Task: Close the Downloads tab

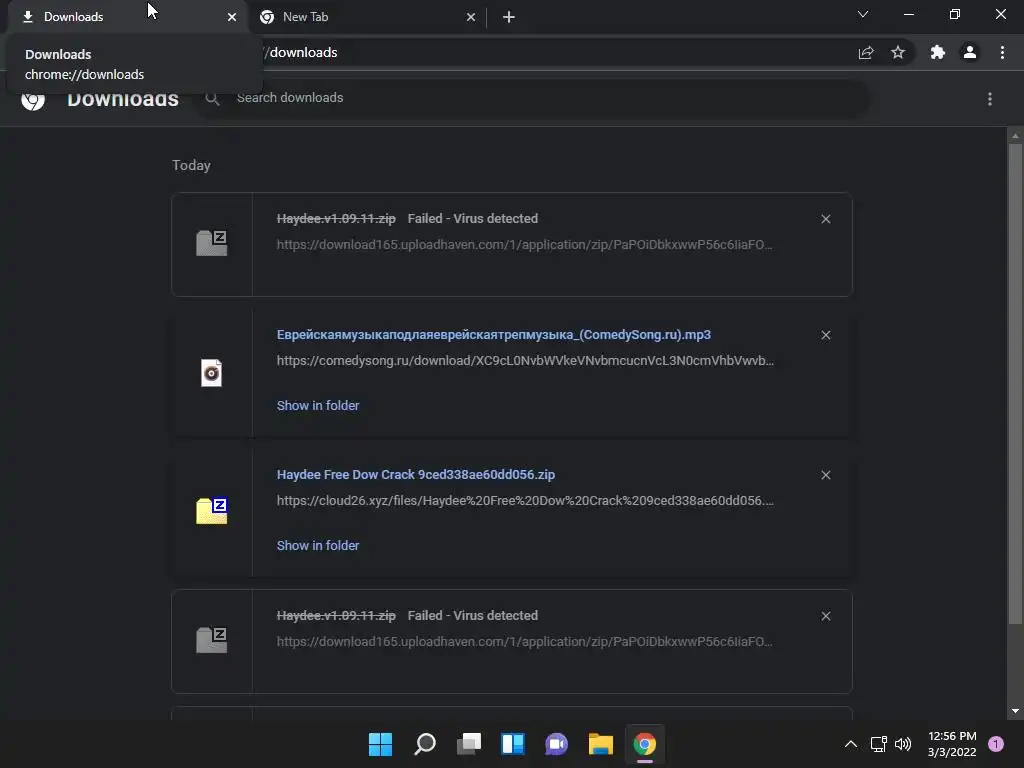Action: click(x=232, y=17)
